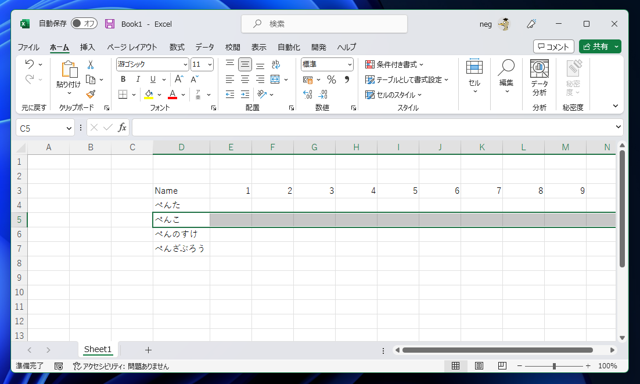Viewport: 640px width, 384px height.
Task: Open the 挿入 (Insert) ribbon tab
Action: (x=87, y=47)
